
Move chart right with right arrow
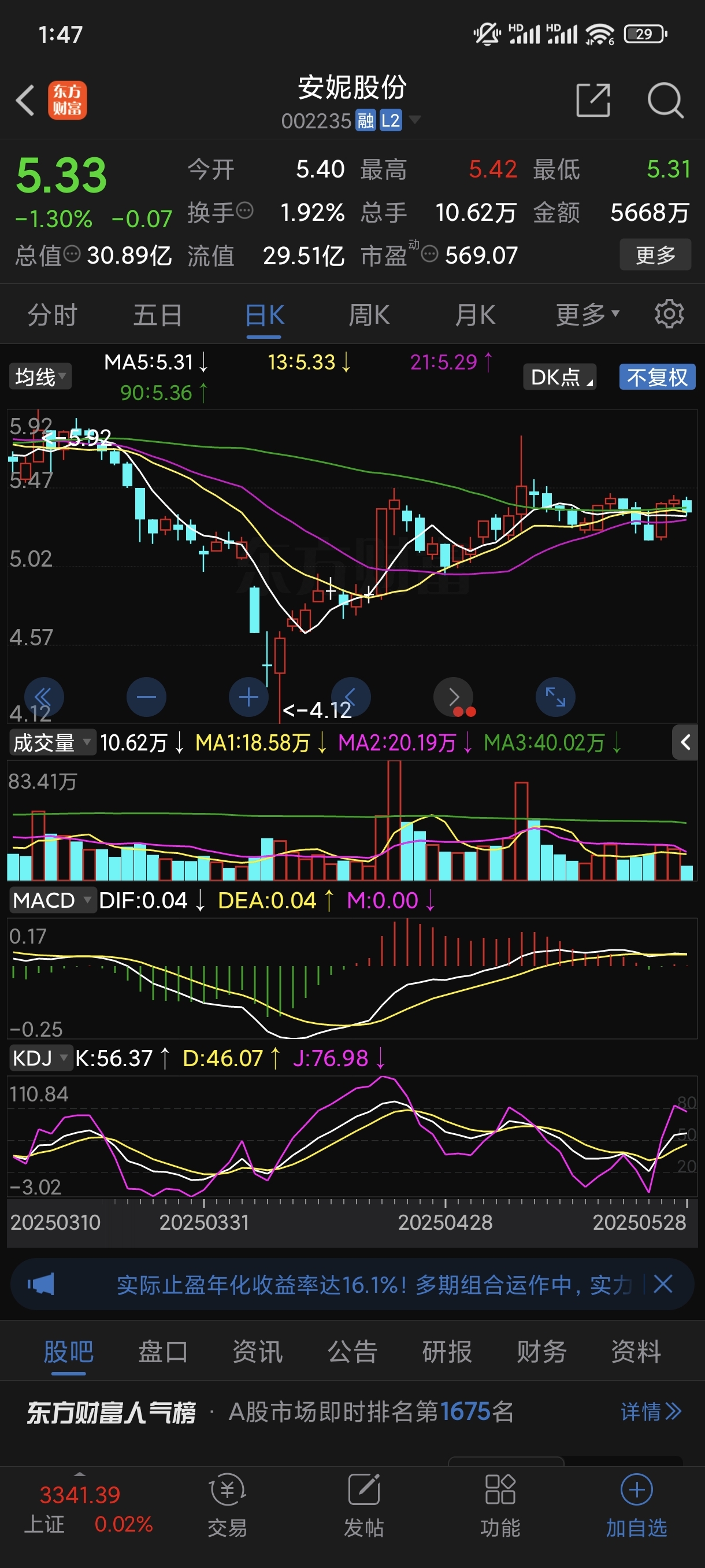pos(453,696)
